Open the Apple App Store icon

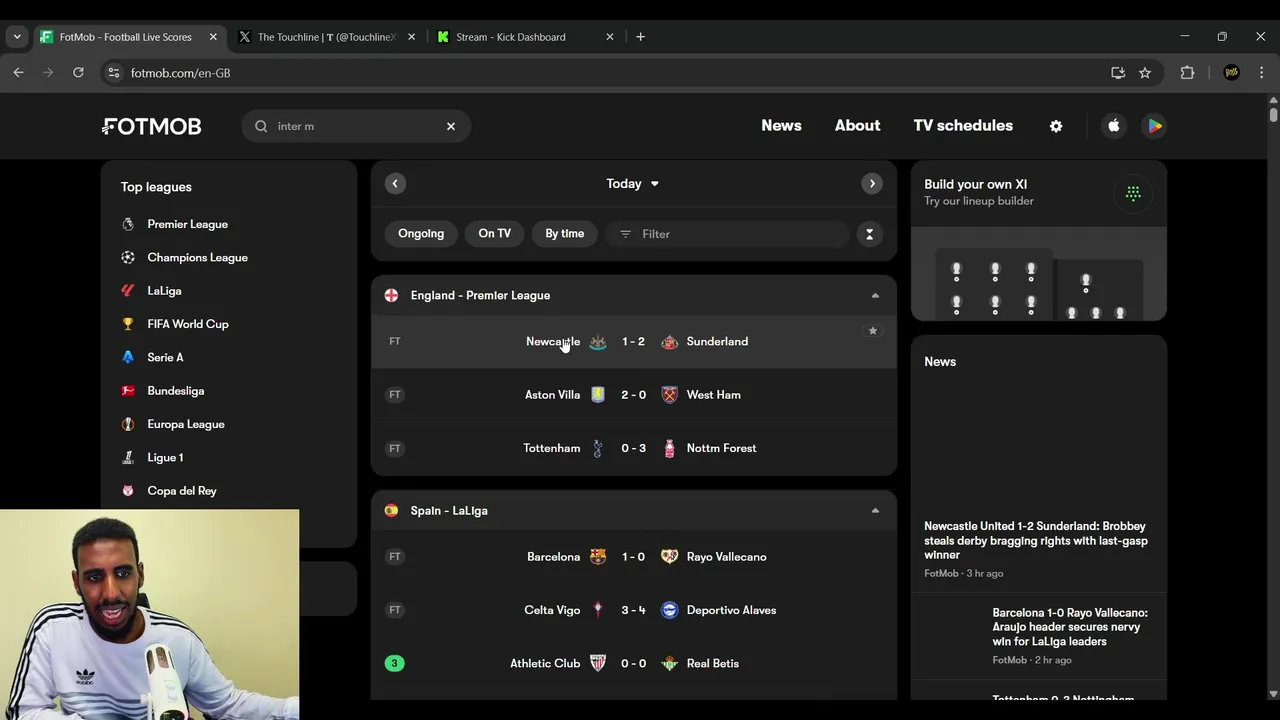[x=1114, y=126]
